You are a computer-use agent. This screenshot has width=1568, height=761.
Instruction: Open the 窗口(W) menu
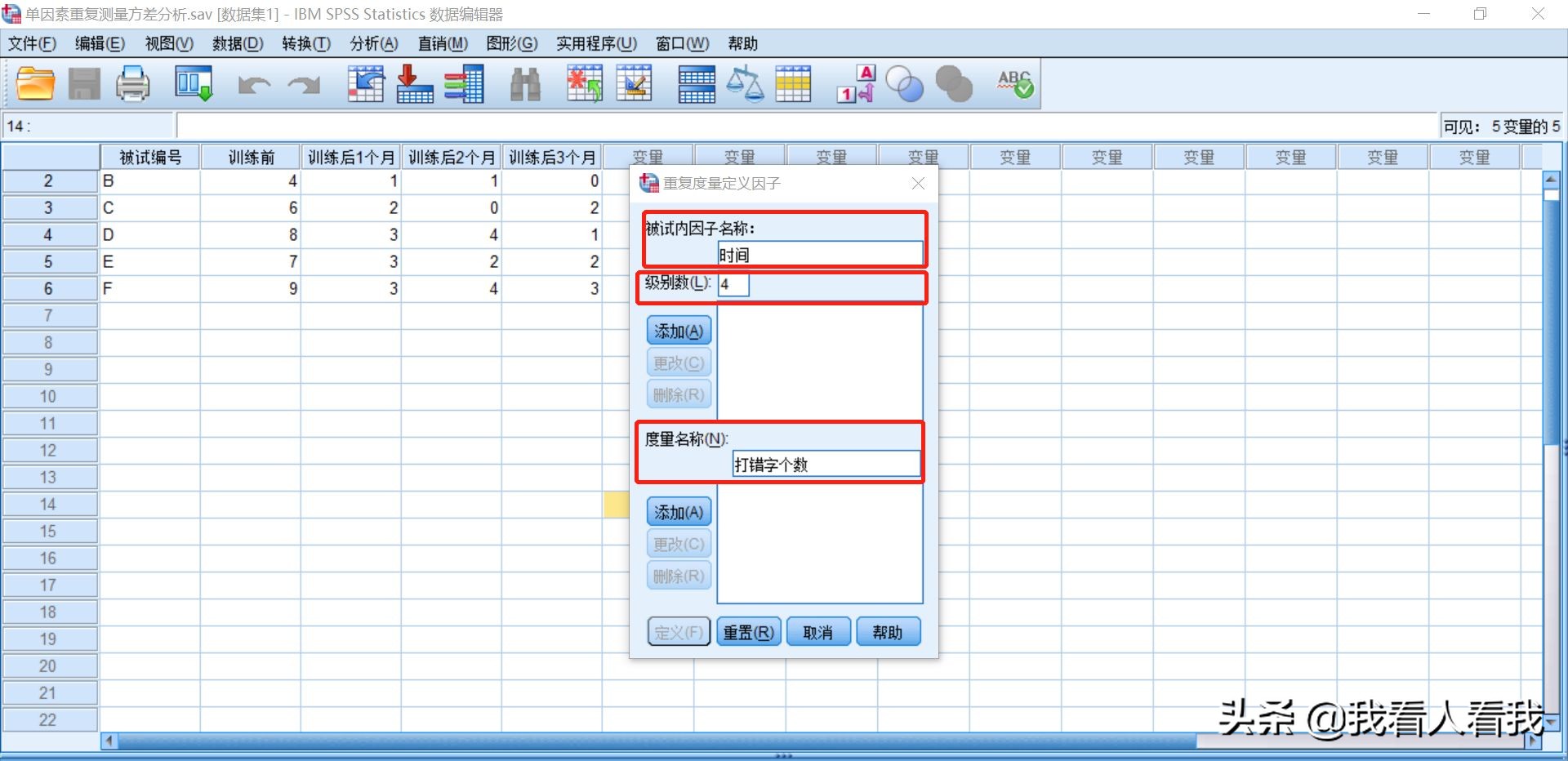[683, 44]
